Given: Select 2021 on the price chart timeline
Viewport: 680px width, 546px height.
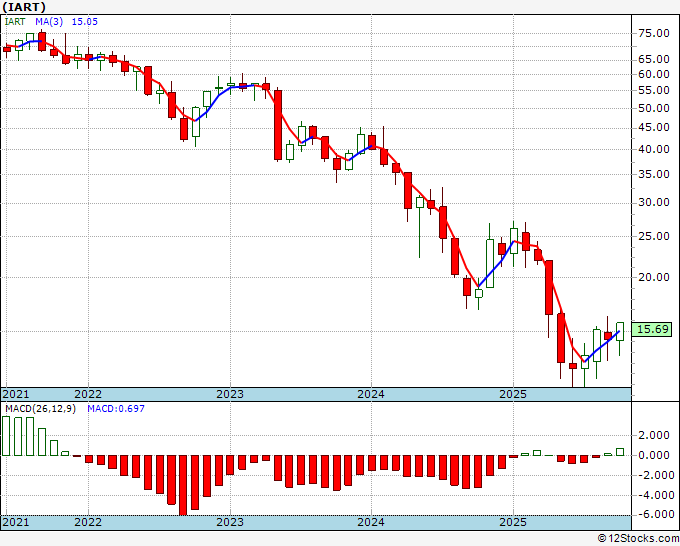Looking at the screenshot, I should tap(16, 394).
